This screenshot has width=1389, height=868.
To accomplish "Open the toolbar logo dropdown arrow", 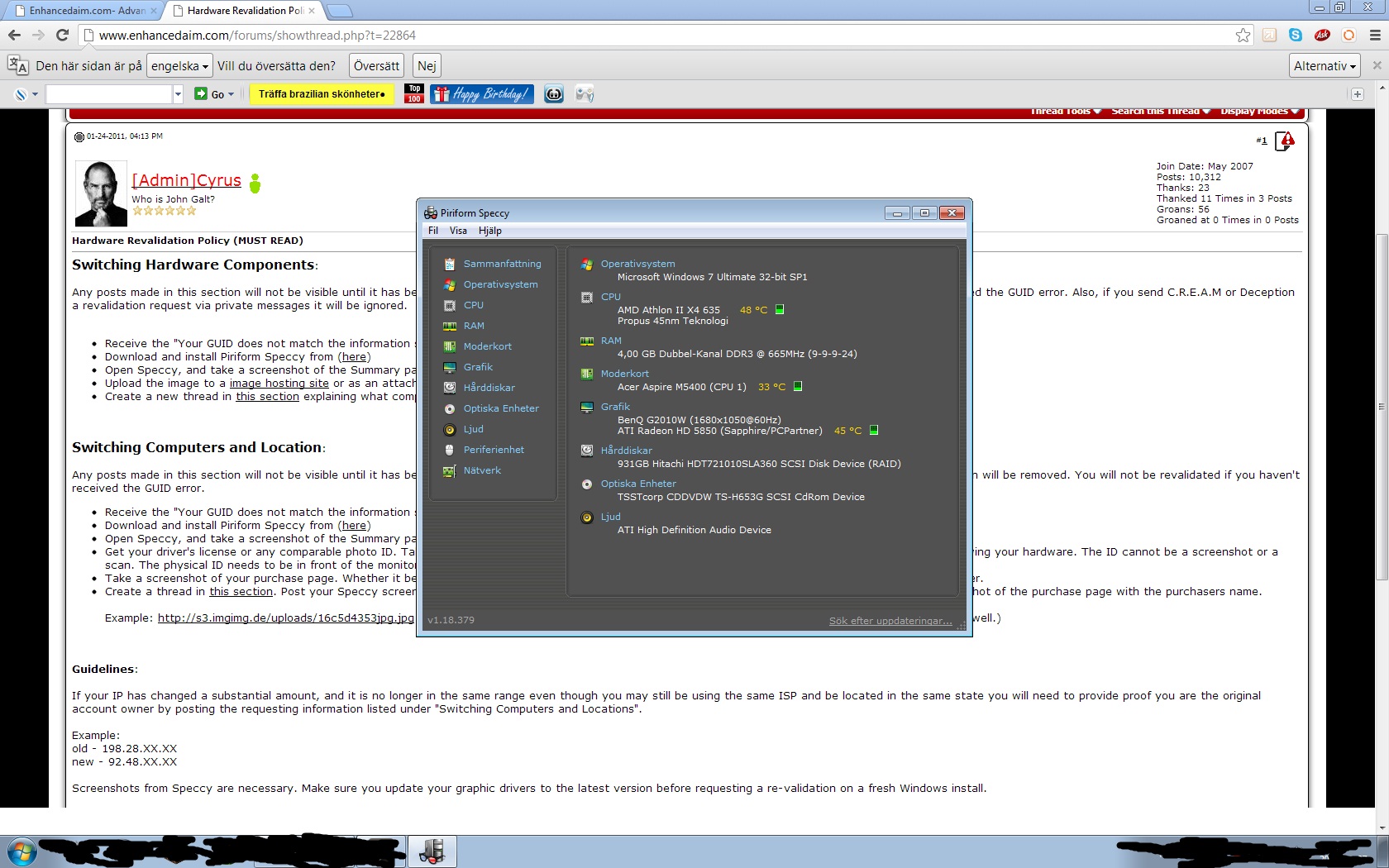I will [35, 94].
